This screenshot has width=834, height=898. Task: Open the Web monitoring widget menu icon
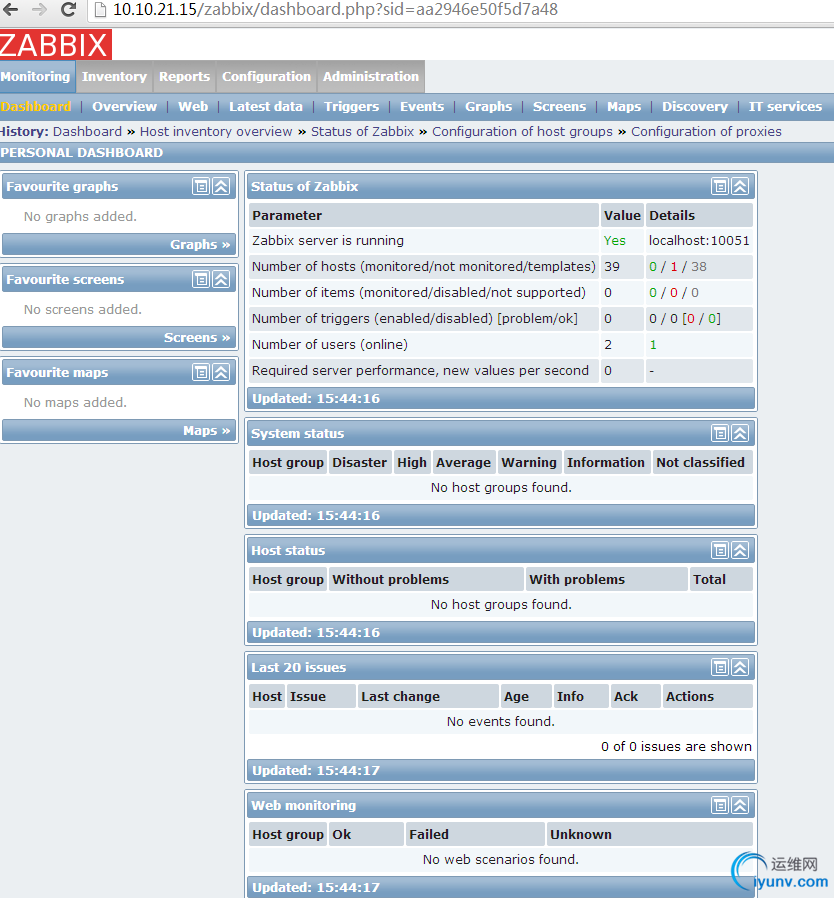pyautogui.click(x=719, y=805)
